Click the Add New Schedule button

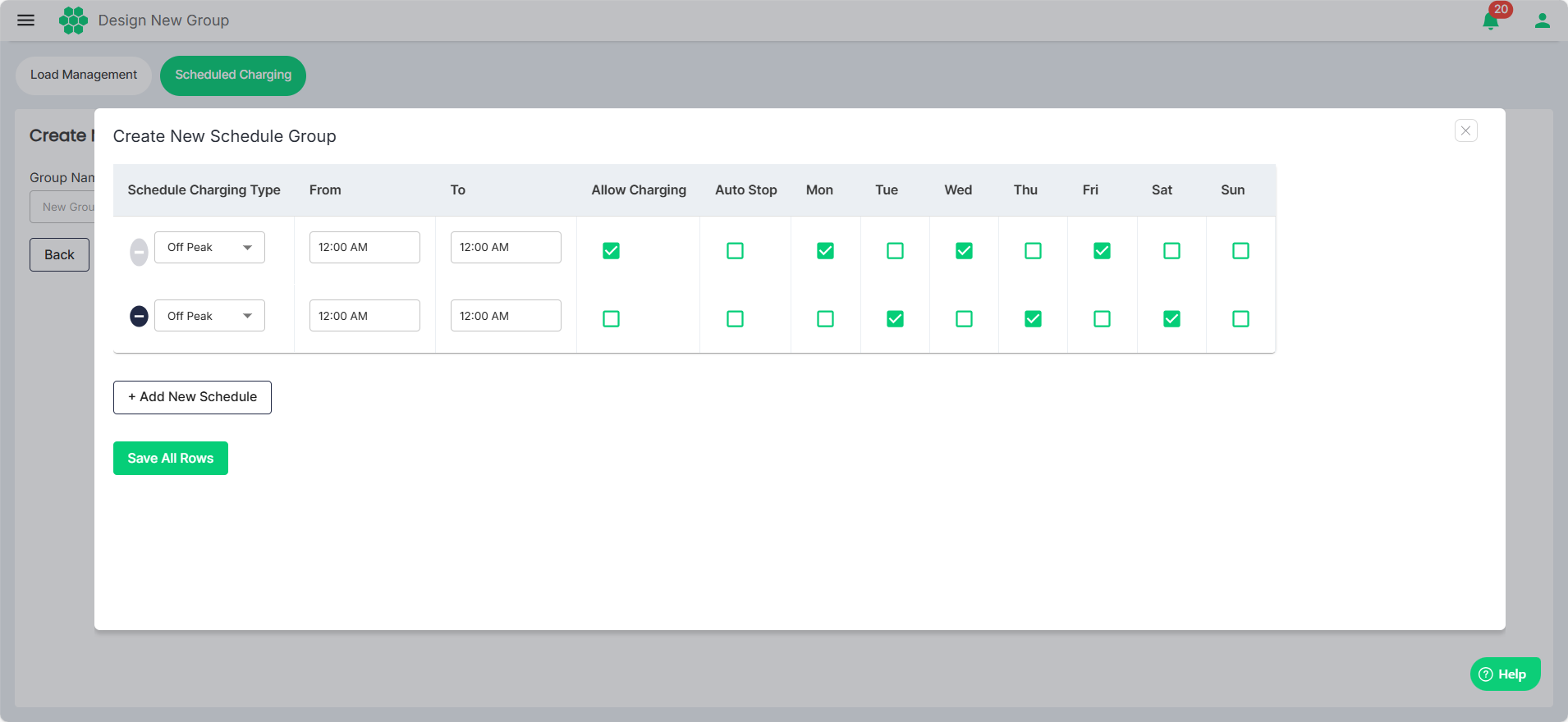(192, 397)
